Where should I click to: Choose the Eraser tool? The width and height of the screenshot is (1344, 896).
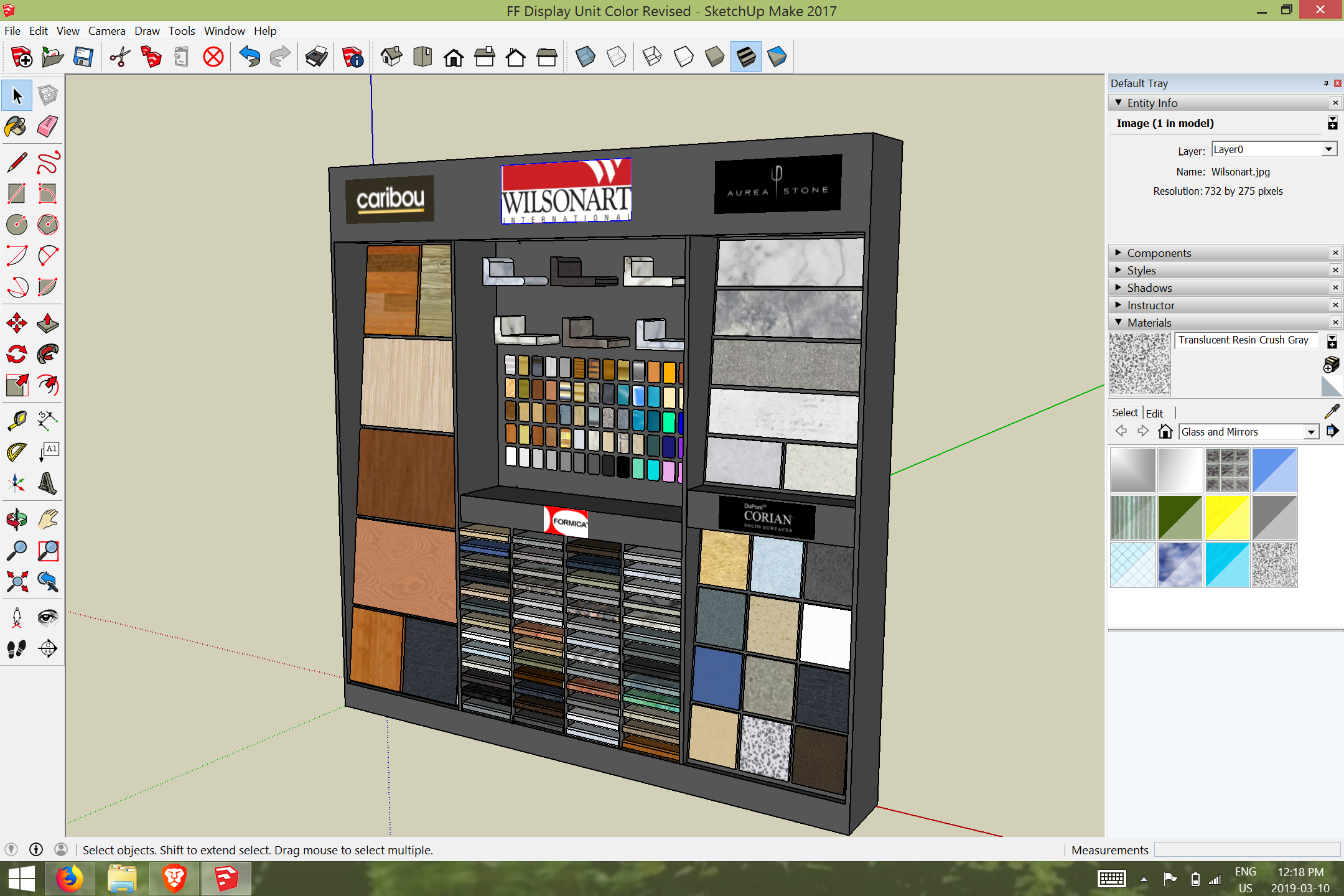(48, 127)
